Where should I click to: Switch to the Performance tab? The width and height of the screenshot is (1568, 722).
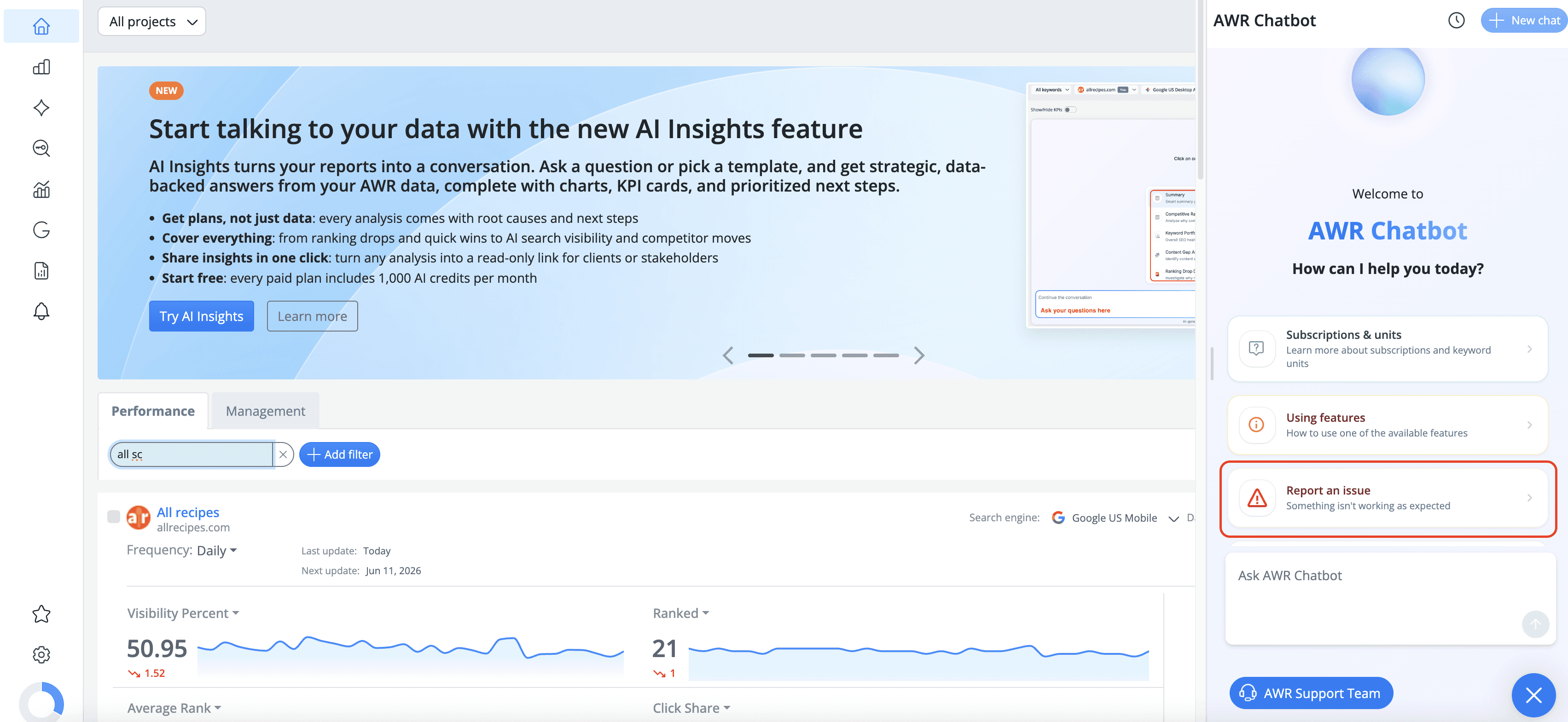pyautogui.click(x=153, y=412)
